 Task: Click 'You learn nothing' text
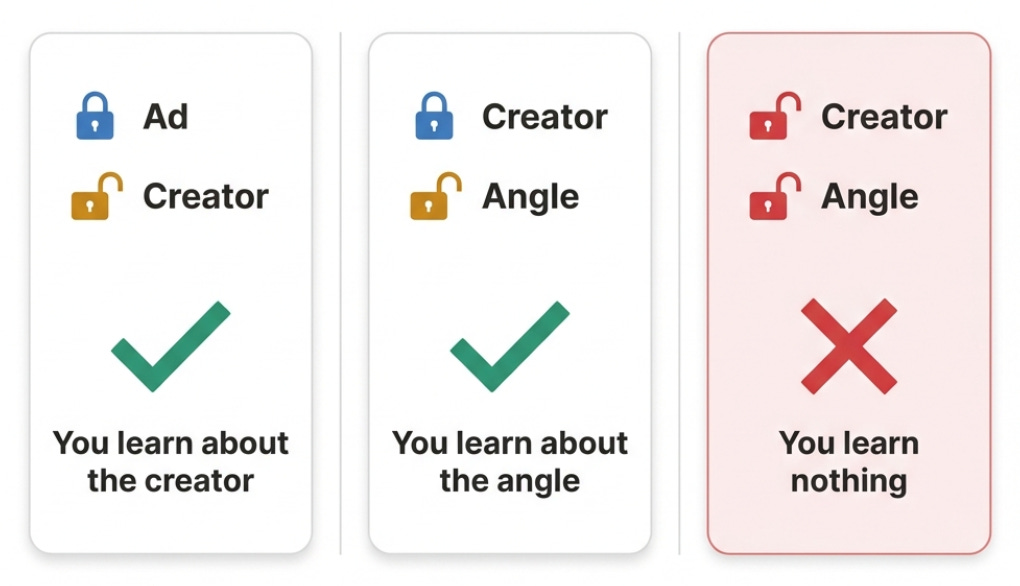(x=849, y=462)
